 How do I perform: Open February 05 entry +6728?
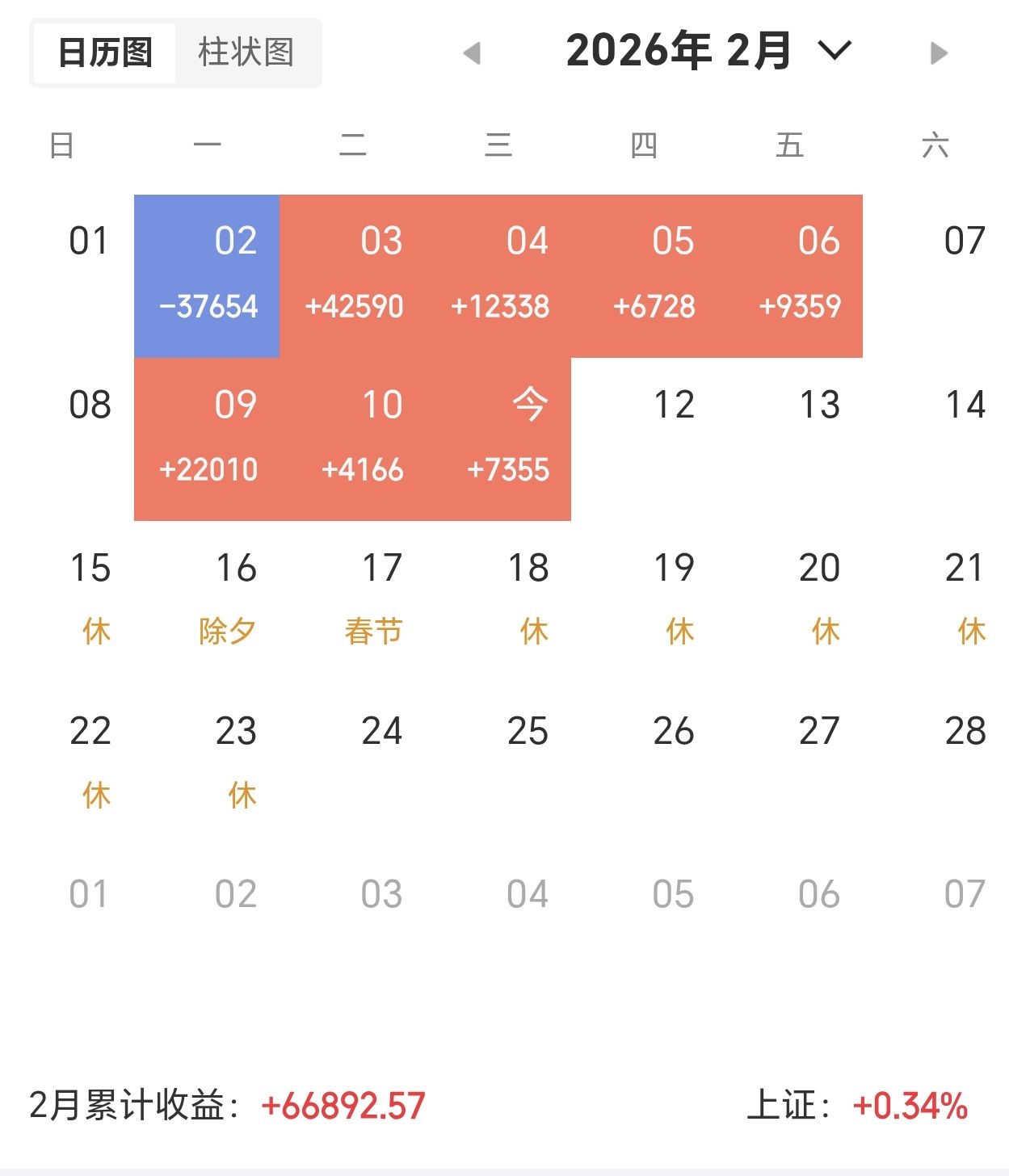click(645, 275)
